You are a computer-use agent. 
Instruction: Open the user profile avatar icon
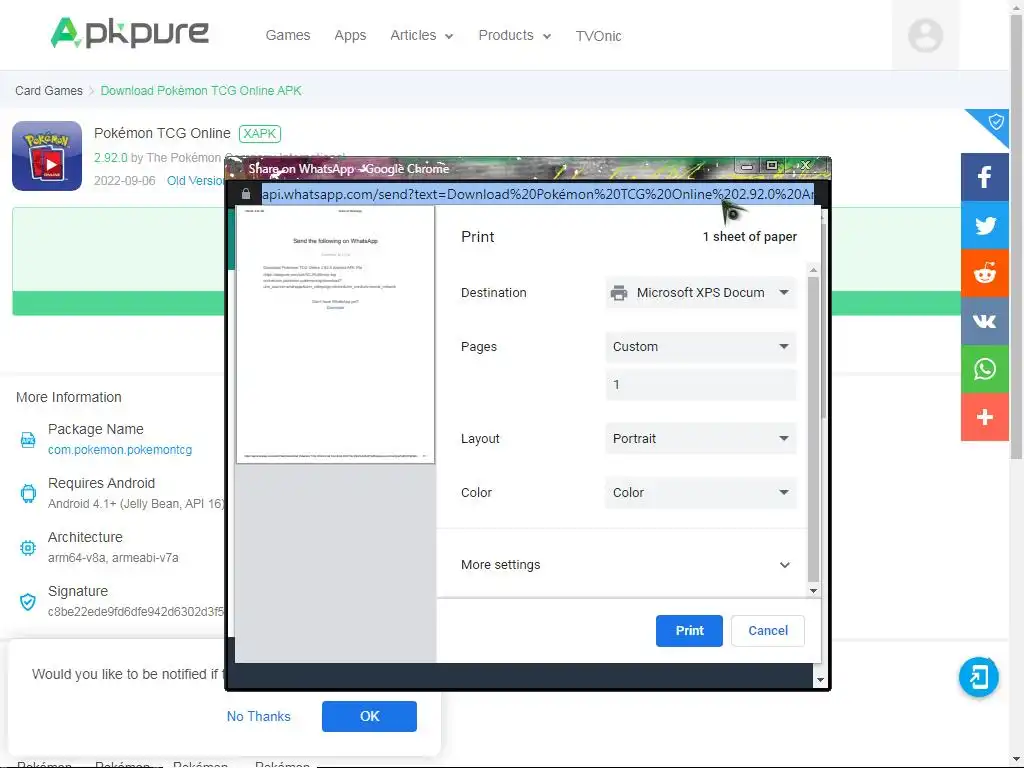click(x=925, y=35)
